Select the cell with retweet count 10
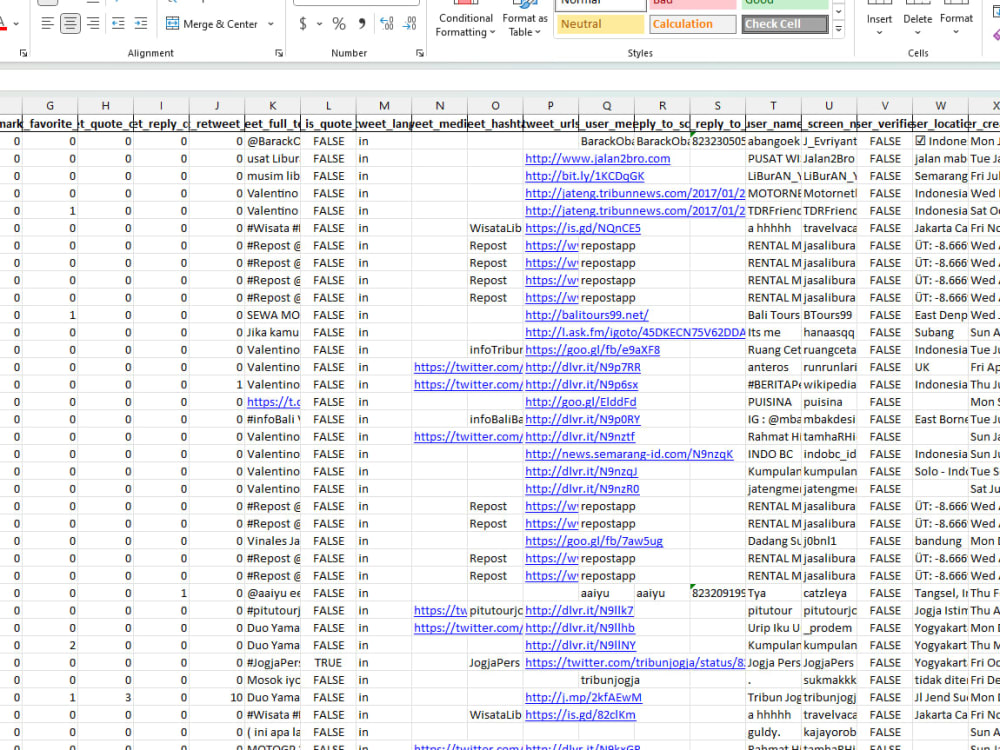 tap(217, 698)
